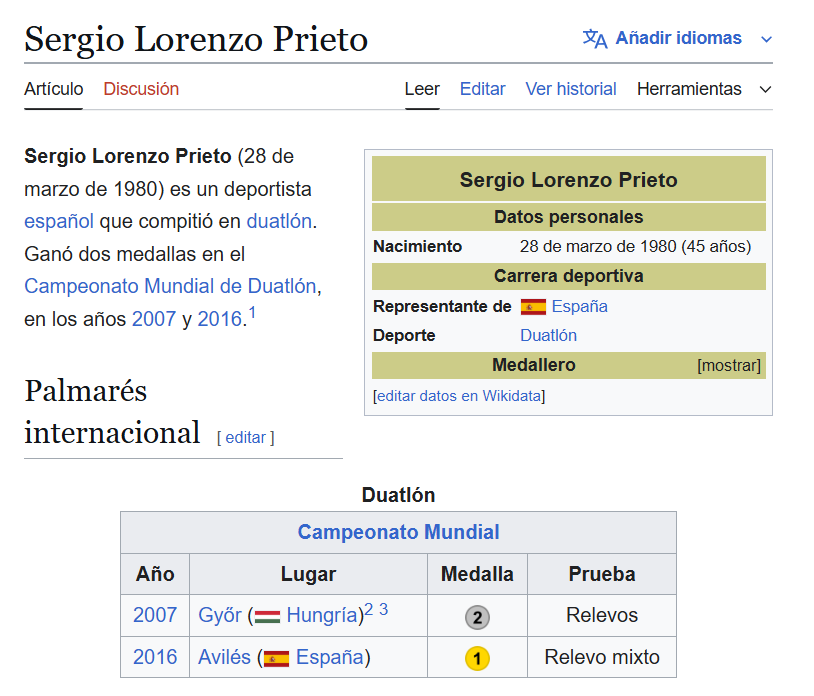The width and height of the screenshot is (814, 696).
Task: Open the Editar tab
Action: [482, 89]
